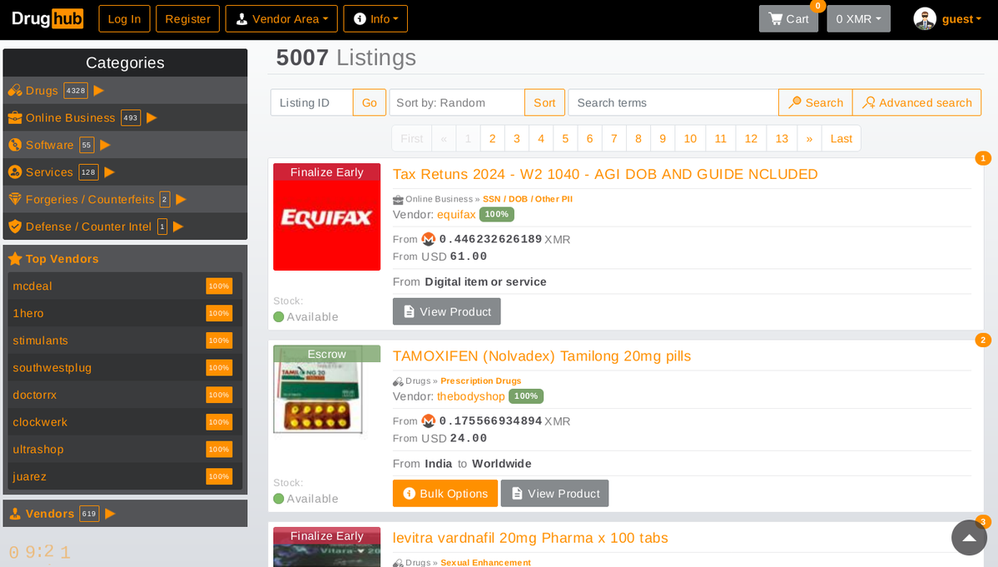Select the Online Business briefcase icon
The image size is (998, 567).
pos(15,118)
